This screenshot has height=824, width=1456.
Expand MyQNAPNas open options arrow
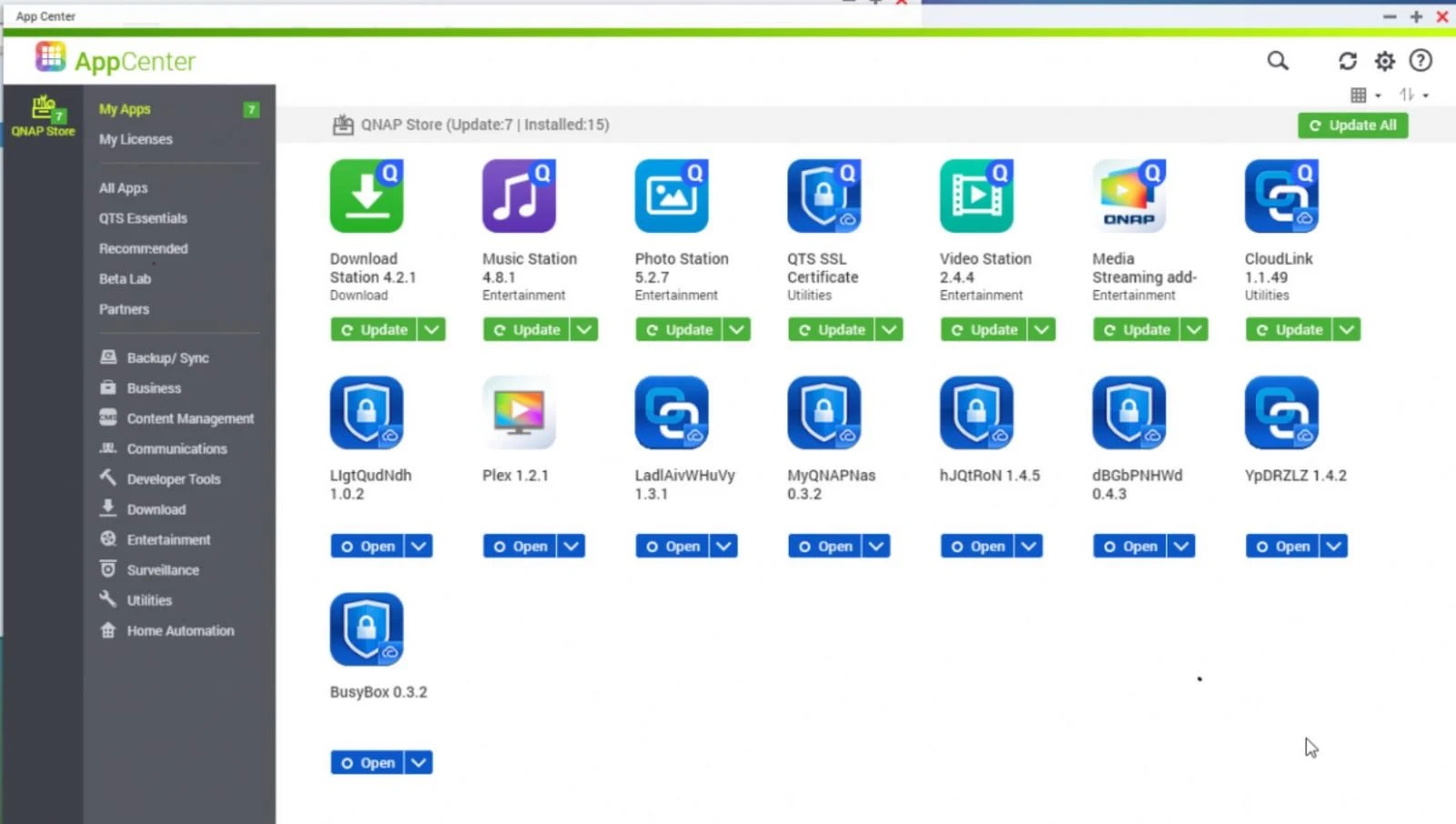point(876,546)
